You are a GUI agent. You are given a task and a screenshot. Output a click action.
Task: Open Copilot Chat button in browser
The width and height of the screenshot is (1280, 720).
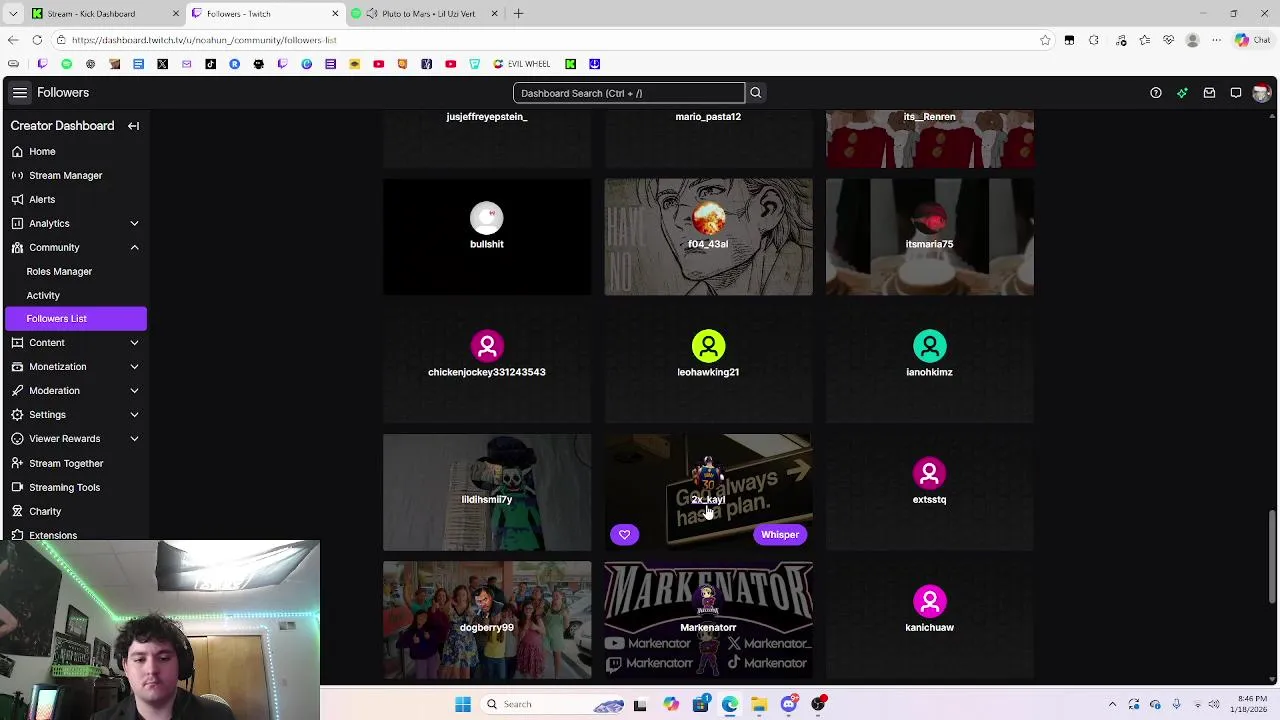(1254, 40)
